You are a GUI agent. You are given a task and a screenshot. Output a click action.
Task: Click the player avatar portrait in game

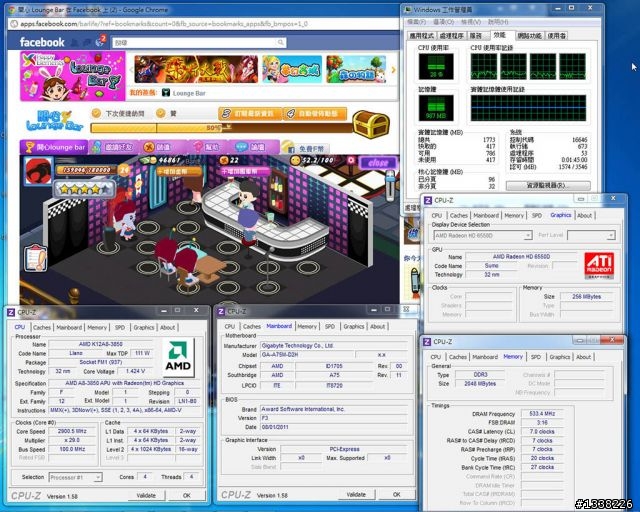click(x=37, y=169)
